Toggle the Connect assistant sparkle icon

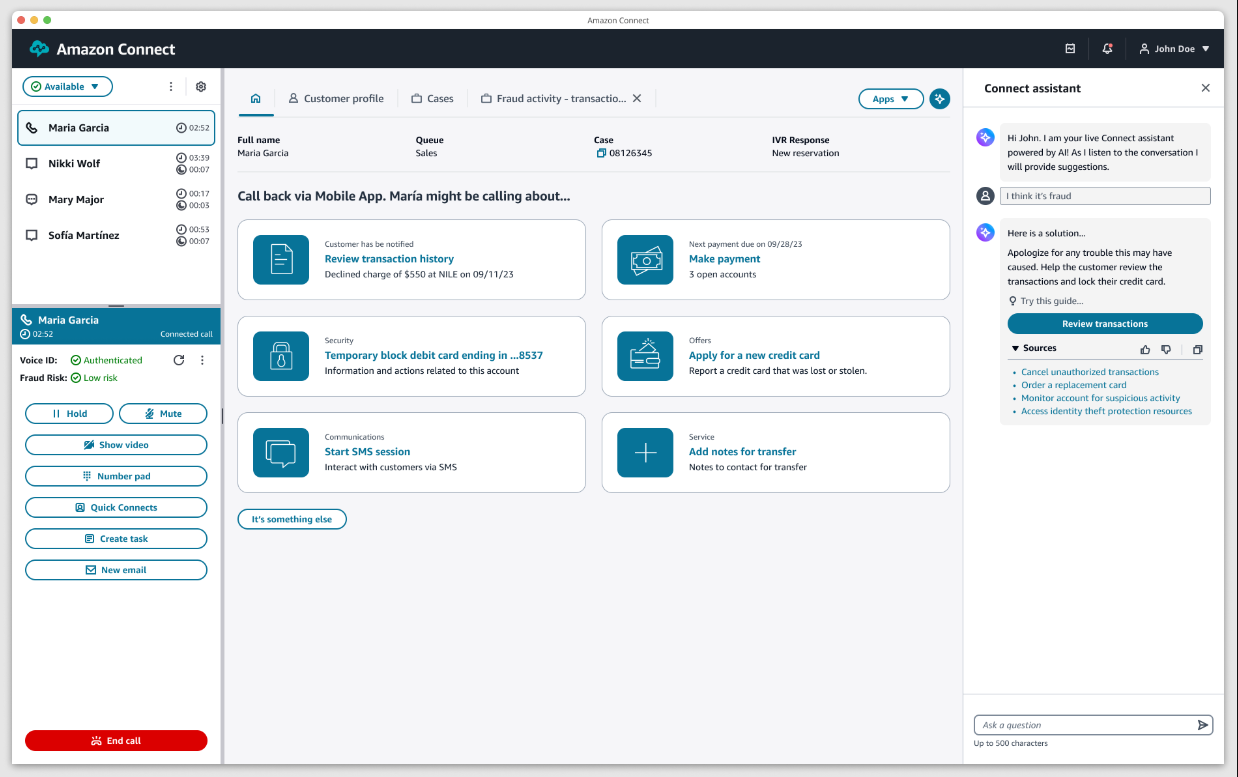[x=939, y=99]
